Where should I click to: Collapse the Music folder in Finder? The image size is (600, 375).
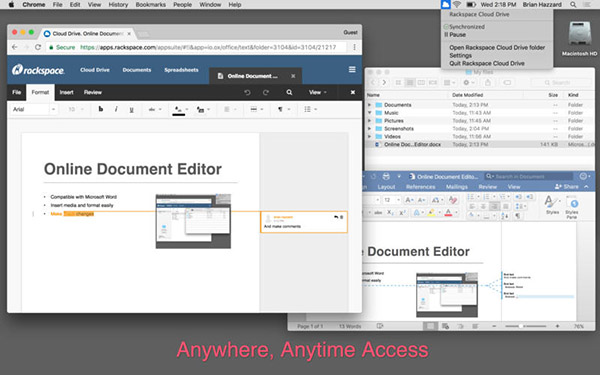369,113
